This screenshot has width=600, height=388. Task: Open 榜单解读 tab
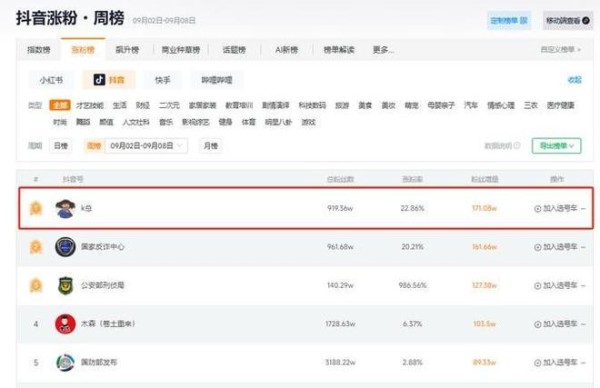point(339,50)
